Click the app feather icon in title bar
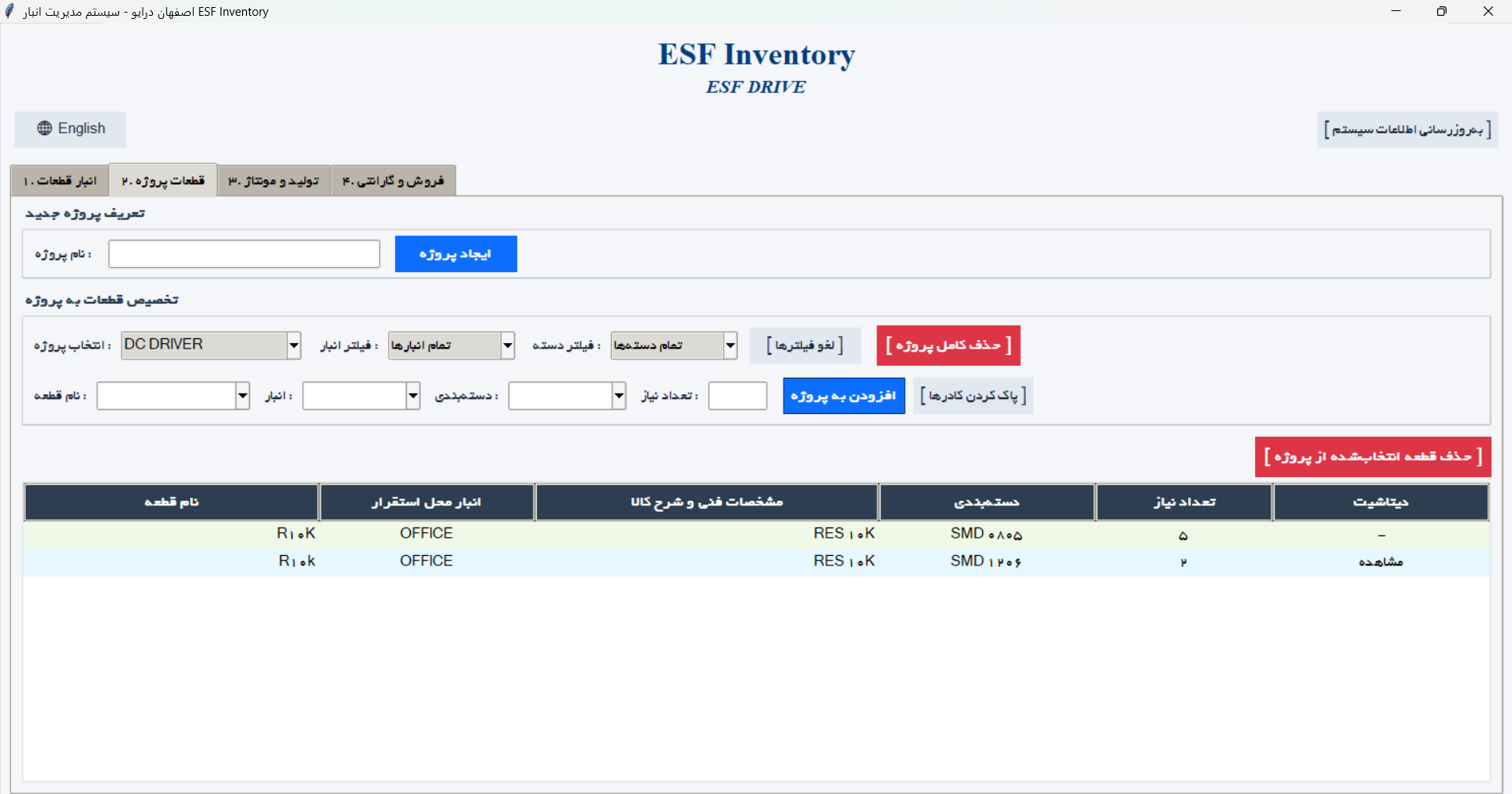Viewport: 1512px width, 794px height. (9, 11)
